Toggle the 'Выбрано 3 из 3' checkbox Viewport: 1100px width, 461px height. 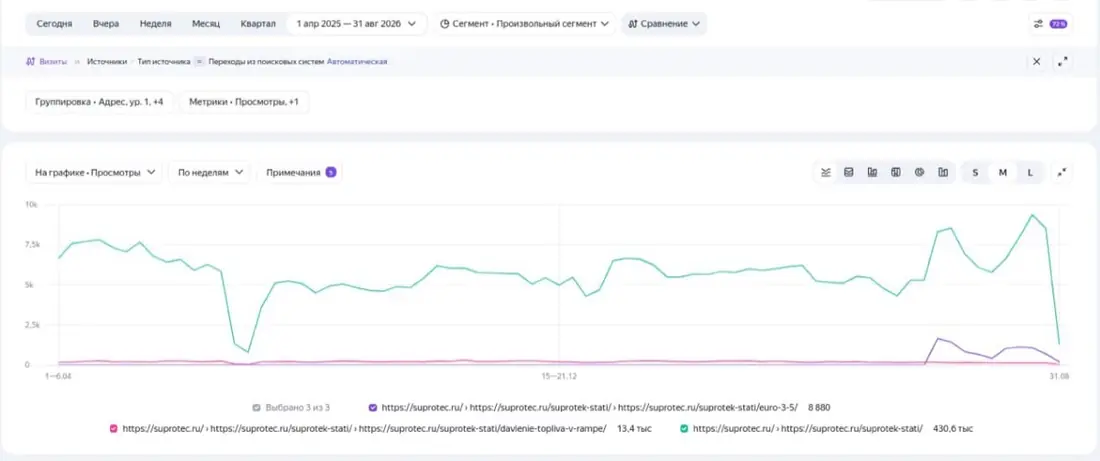(x=257, y=407)
